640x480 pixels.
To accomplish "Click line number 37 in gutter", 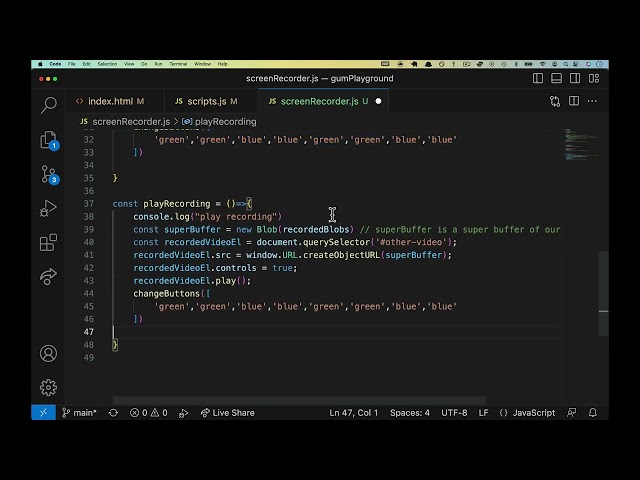I will 89,204.
